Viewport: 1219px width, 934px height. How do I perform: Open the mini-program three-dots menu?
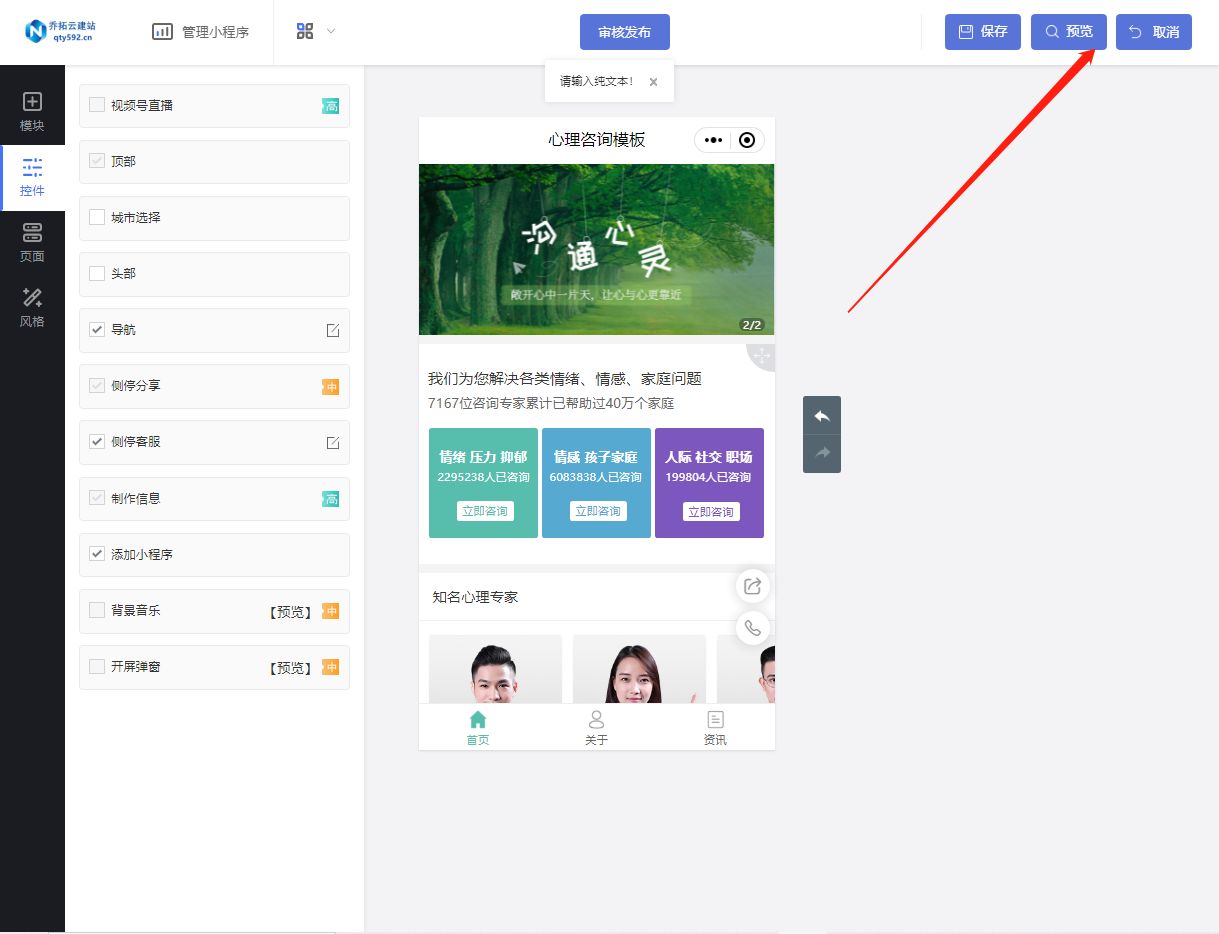pos(713,140)
